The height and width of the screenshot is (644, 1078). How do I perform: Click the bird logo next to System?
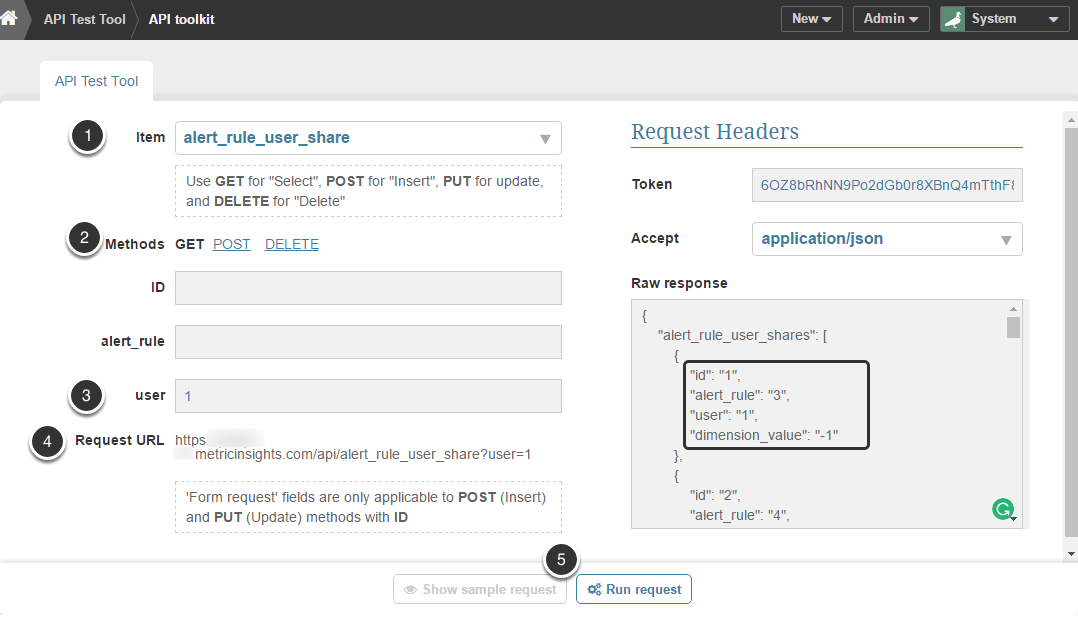pos(953,19)
